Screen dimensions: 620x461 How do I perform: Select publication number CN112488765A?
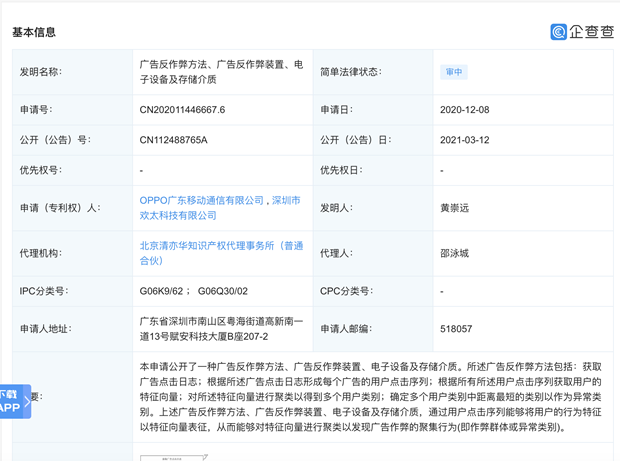coord(174,140)
